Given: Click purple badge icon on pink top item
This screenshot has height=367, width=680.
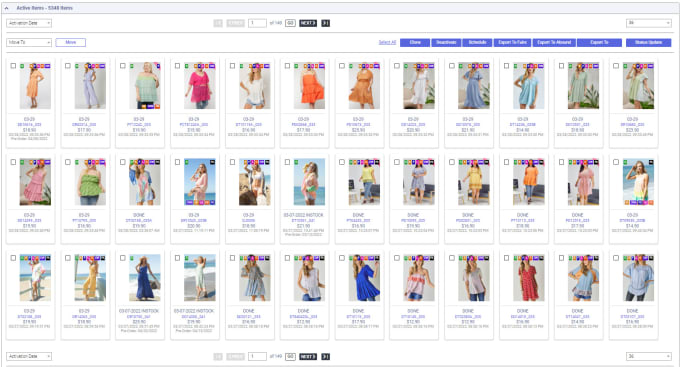Looking at the screenshot, I should point(212,66).
